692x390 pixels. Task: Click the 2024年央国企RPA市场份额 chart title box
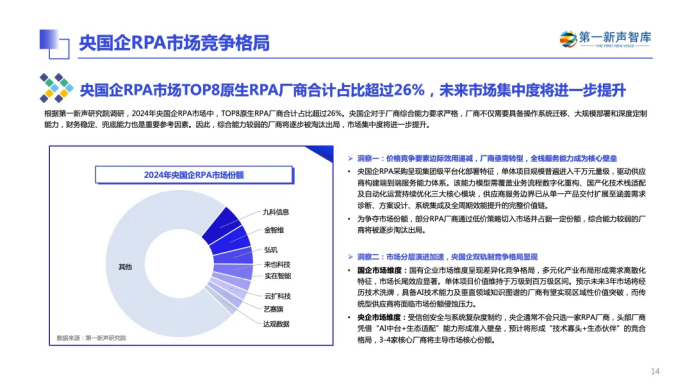click(194, 175)
